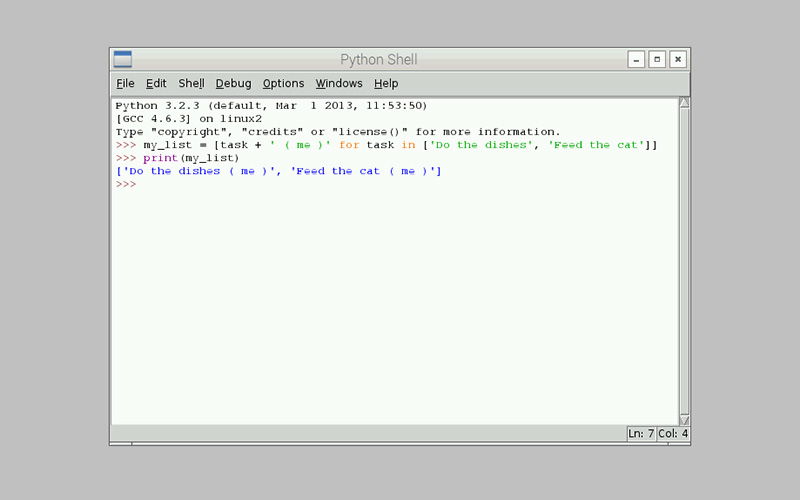Click the 'Col: 4' status indicator
The width and height of the screenshot is (800, 500).
[x=673, y=434]
